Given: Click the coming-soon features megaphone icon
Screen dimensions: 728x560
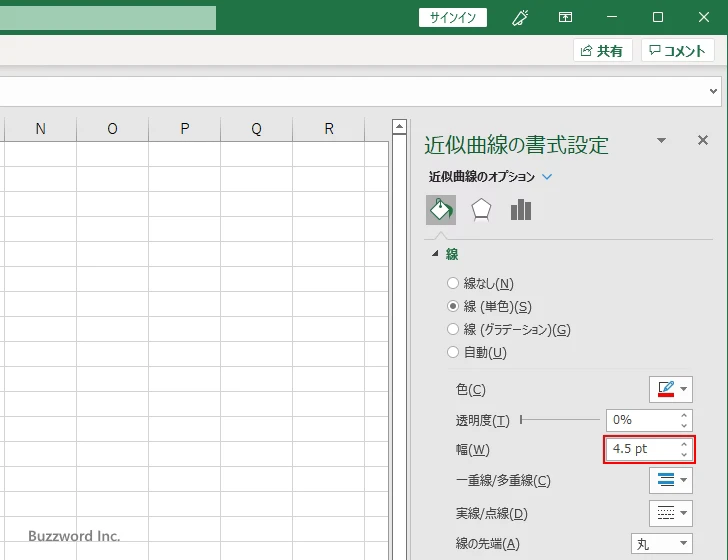Looking at the screenshot, I should pos(520,18).
